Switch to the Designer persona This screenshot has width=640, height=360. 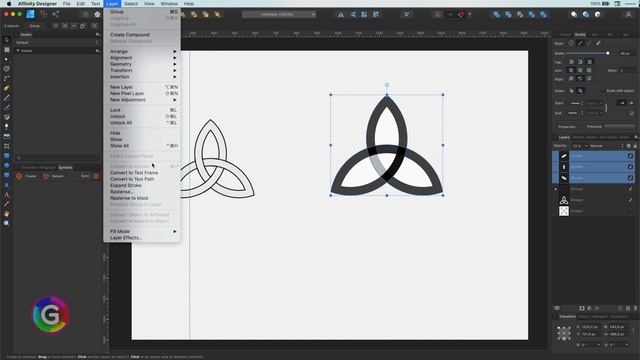click(x=31, y=14)
